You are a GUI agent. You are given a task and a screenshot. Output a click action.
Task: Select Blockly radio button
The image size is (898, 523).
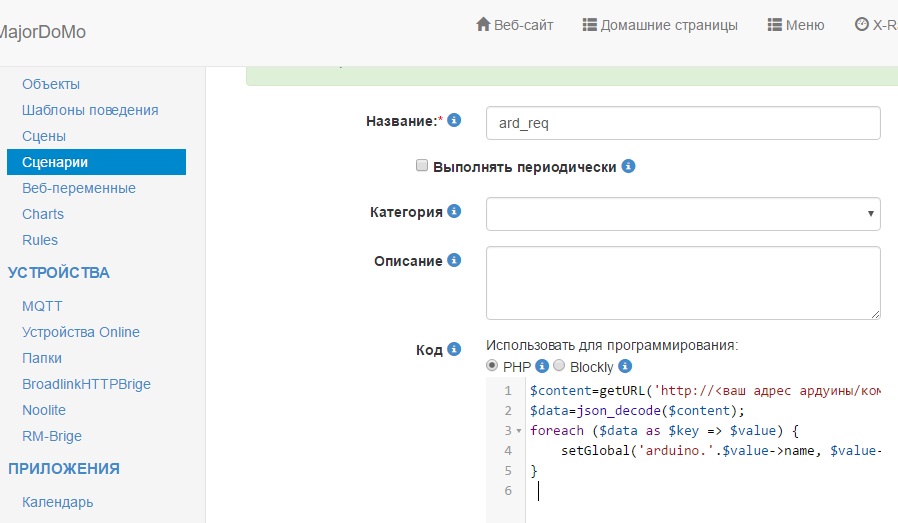tap(559, 366)
